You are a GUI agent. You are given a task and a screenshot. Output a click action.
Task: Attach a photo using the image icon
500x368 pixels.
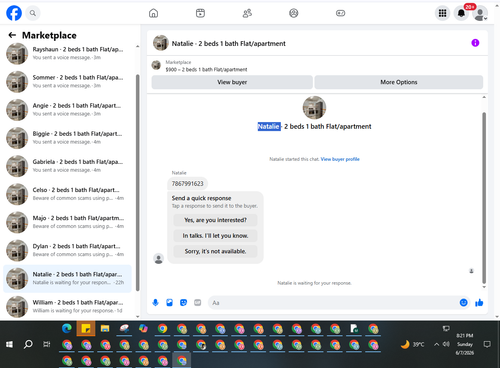pyautogui.click(x=169, y=302)
